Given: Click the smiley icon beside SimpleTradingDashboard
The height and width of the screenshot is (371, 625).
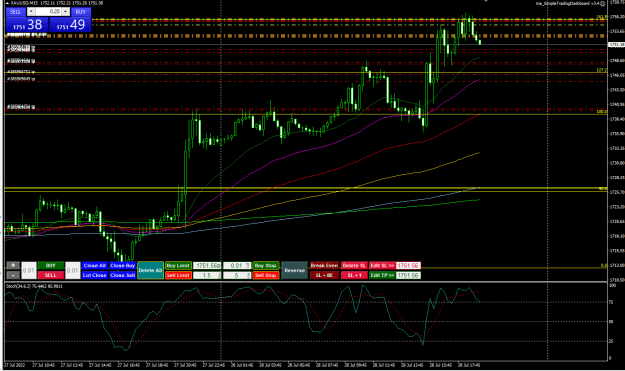Looking at the screenshot, I should click(603, 3).
